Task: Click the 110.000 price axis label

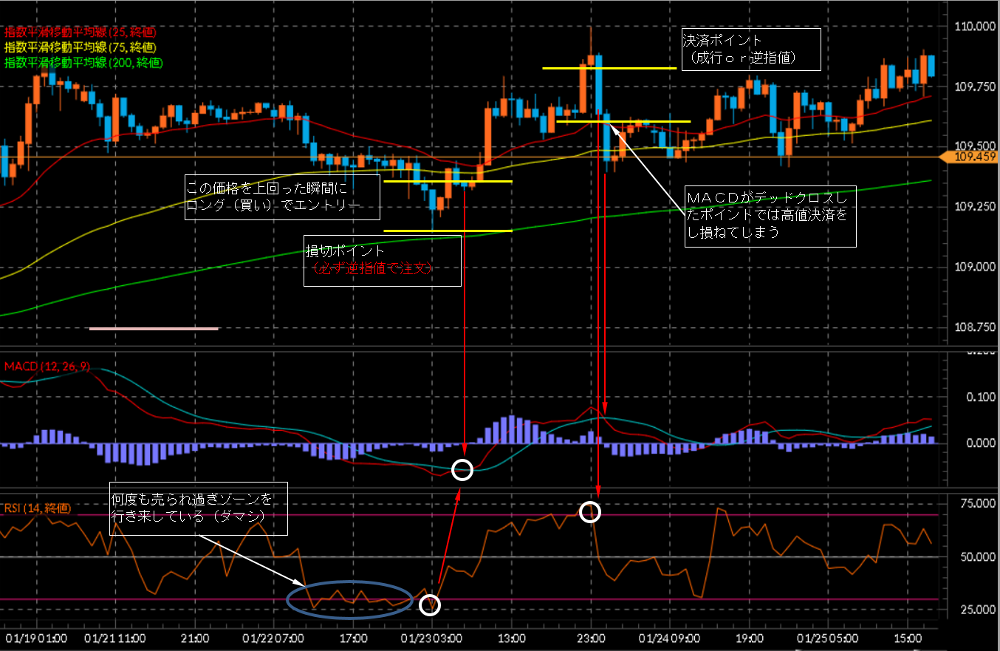Action: click(x=972, y=27)
